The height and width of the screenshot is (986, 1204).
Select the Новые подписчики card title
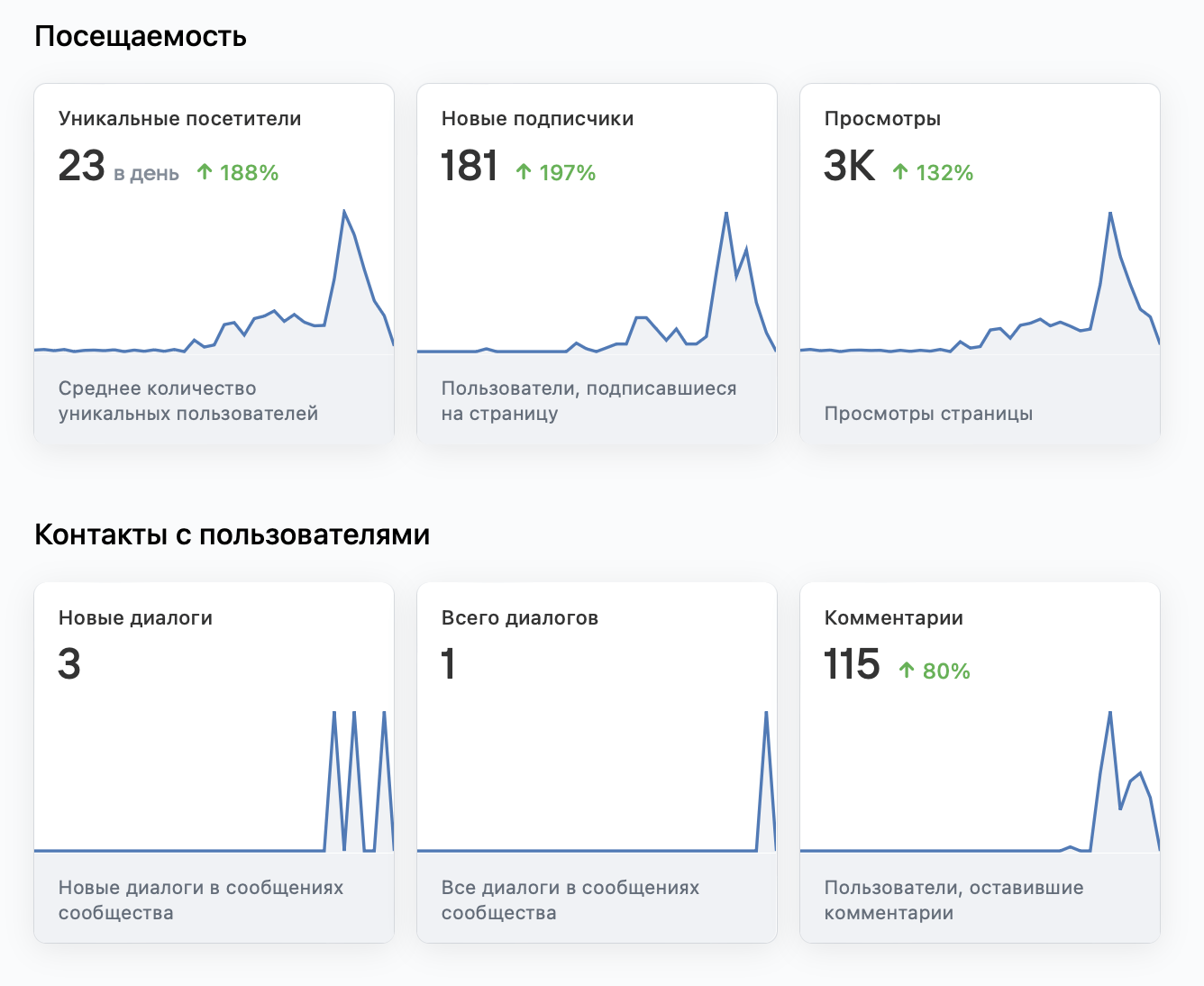click(x=537, y=119)
